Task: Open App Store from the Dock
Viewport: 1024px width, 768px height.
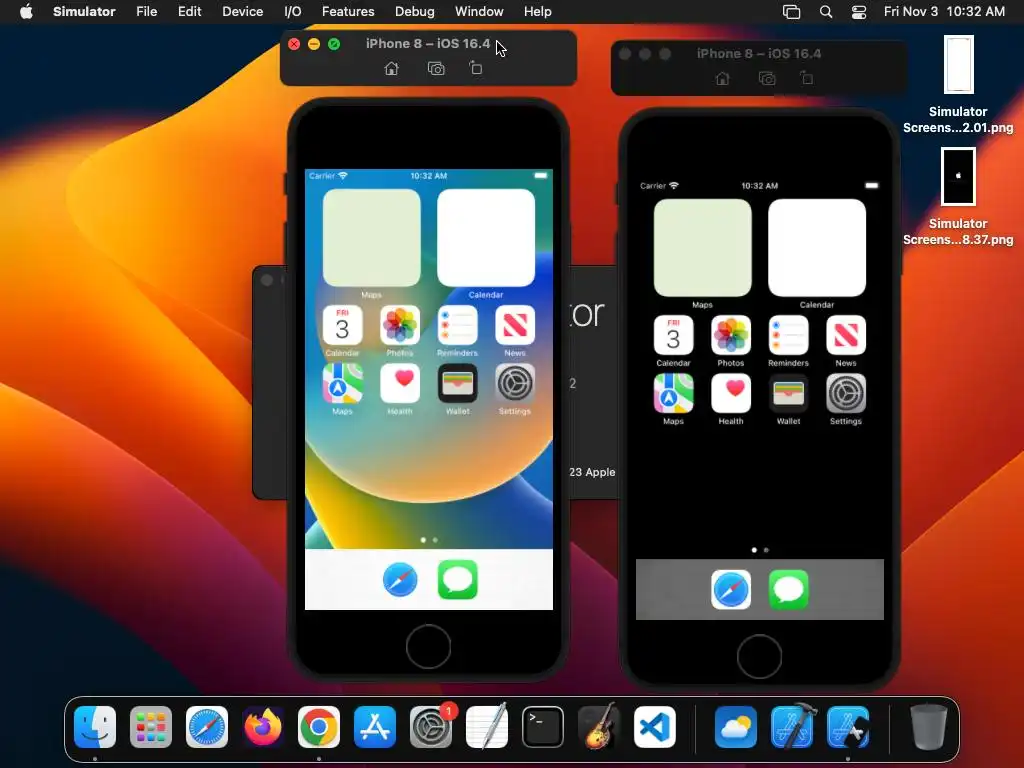Action: coord(375,727)
